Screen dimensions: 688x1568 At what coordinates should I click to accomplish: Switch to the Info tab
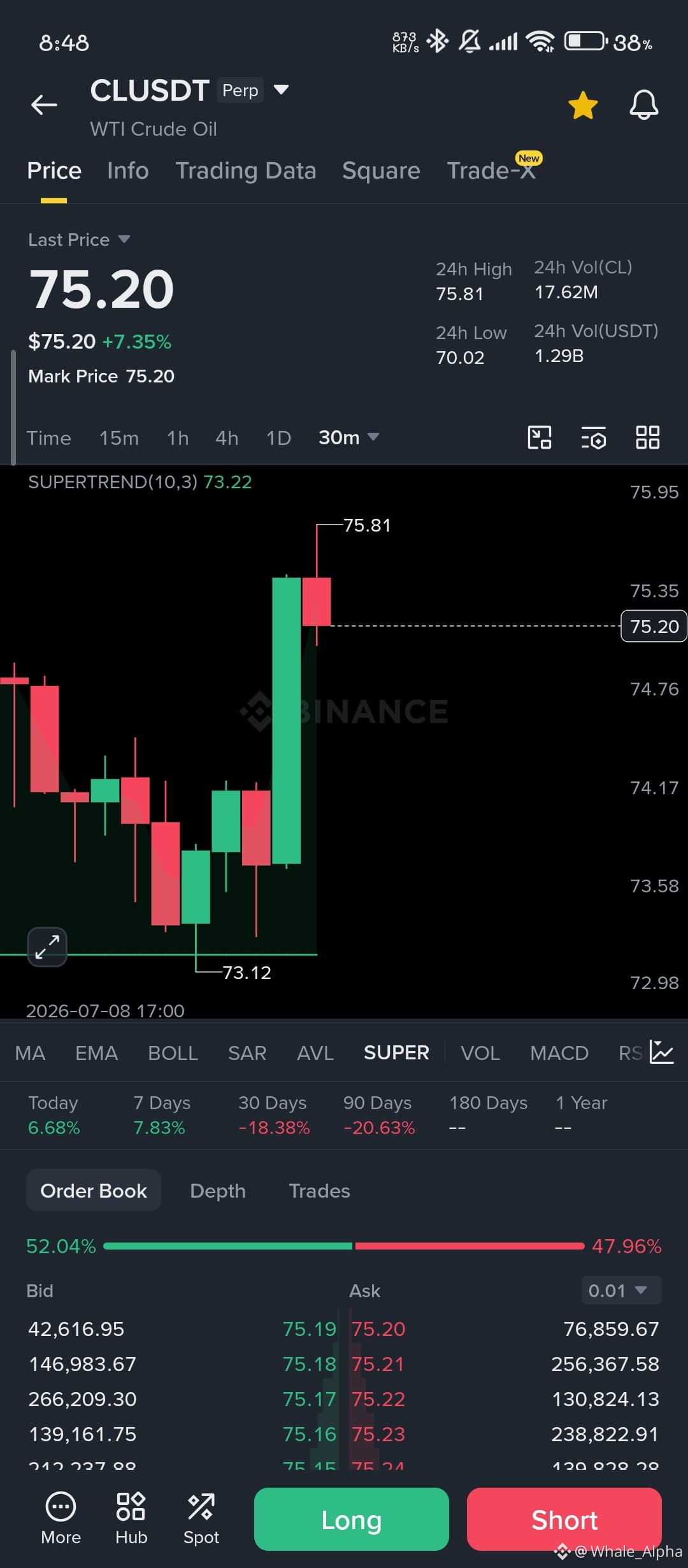click(x=128, y=171)
